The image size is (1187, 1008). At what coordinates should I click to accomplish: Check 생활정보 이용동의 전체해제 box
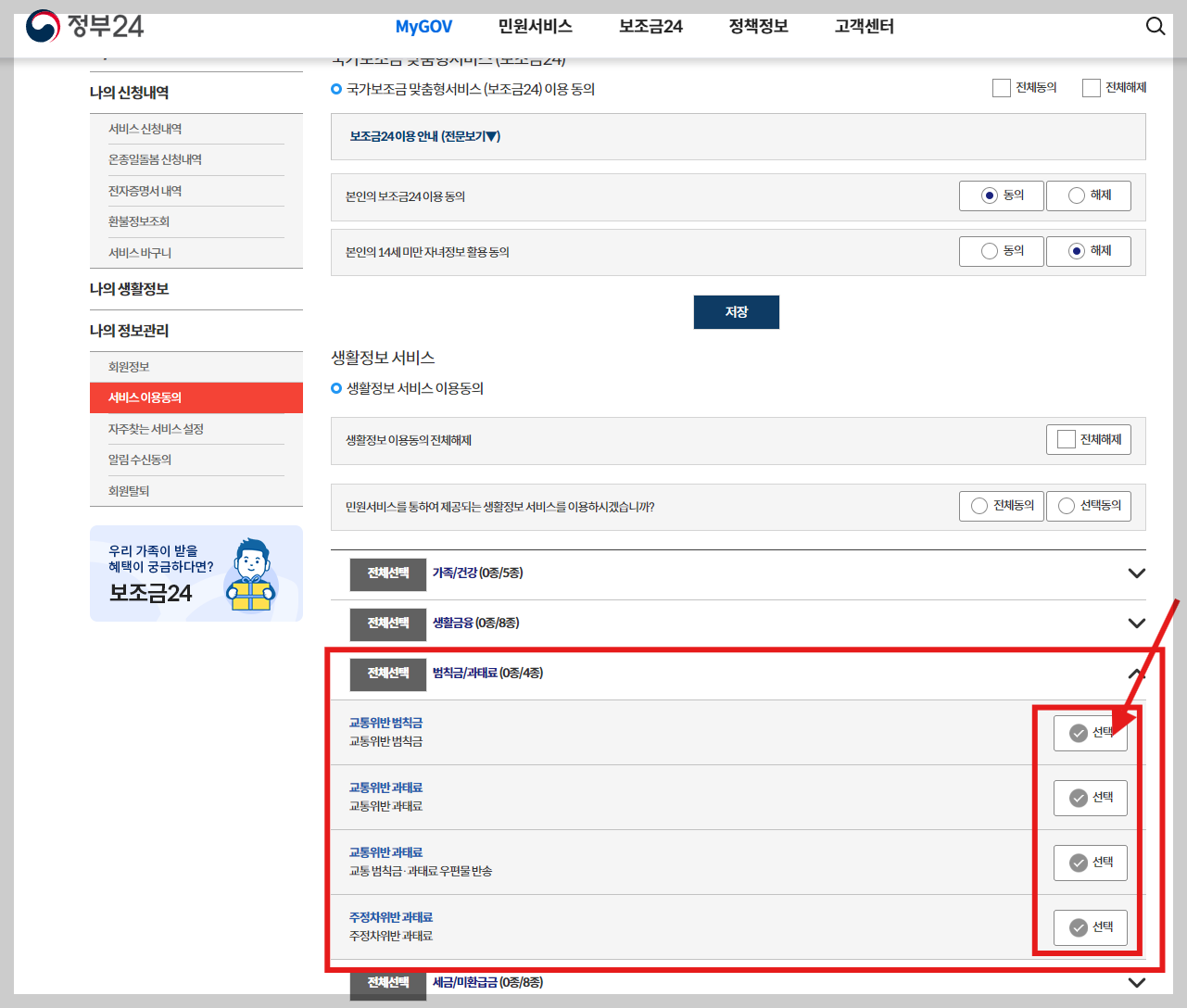[x=1067, y=439]
